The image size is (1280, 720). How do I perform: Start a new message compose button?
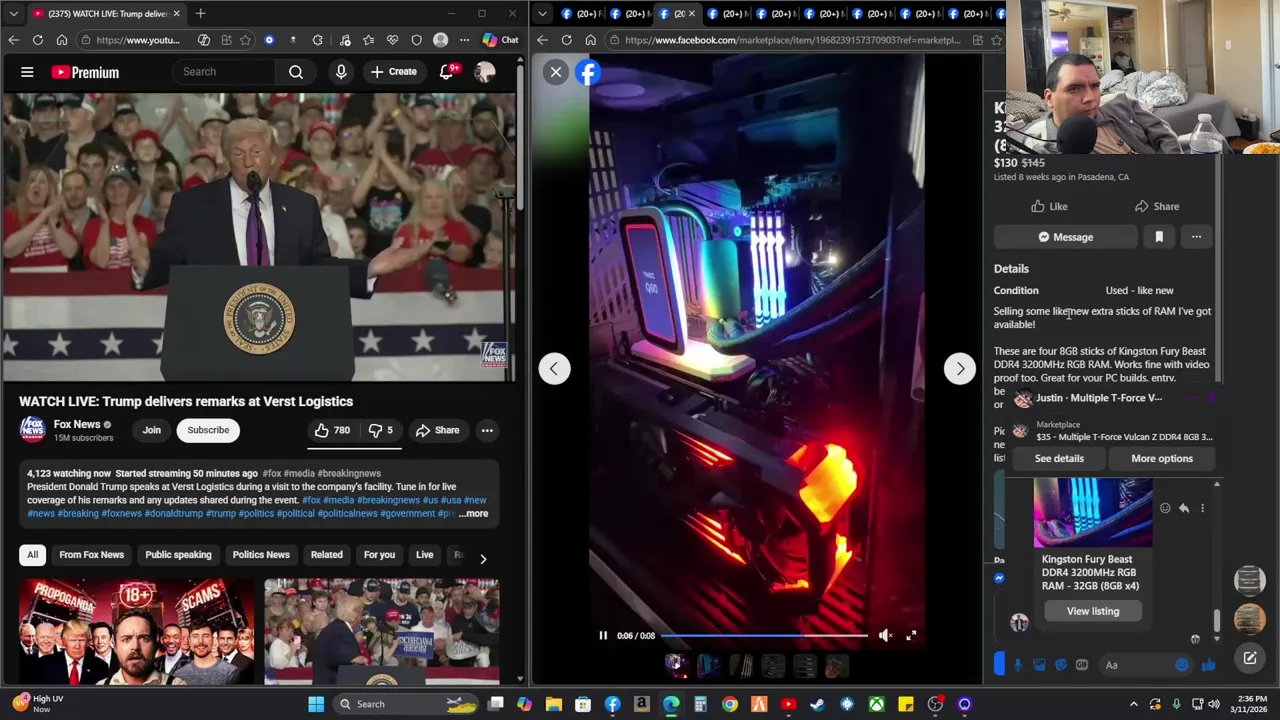[x=1250, y=658]
